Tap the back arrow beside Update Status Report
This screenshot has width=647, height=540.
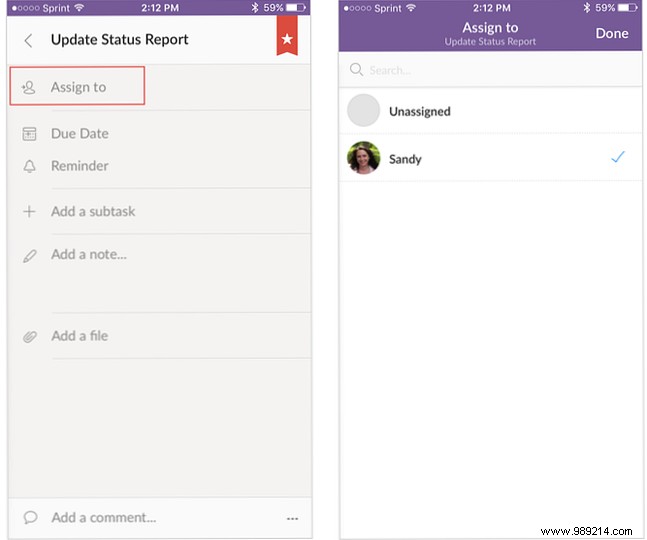point(28,41)
